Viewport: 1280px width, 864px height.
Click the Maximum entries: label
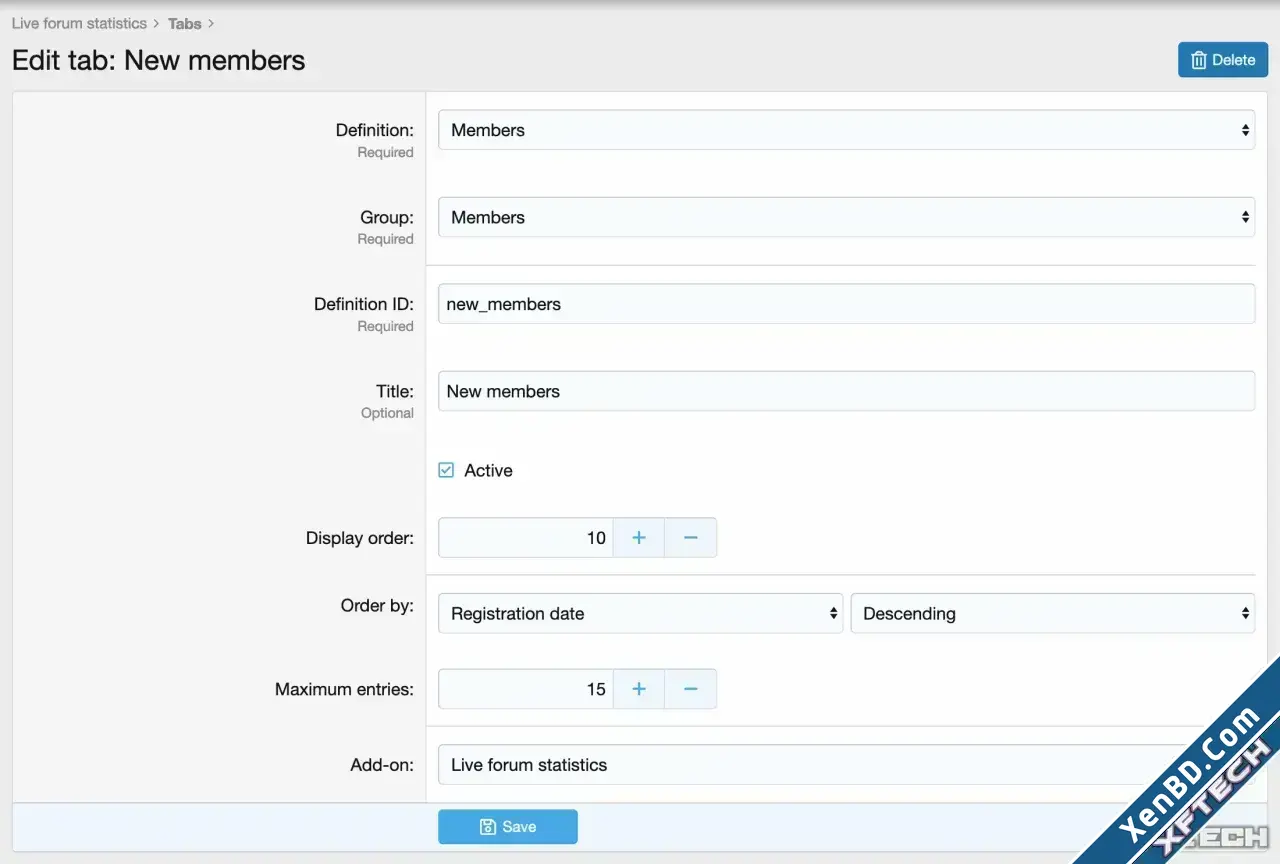pos(344,689)
